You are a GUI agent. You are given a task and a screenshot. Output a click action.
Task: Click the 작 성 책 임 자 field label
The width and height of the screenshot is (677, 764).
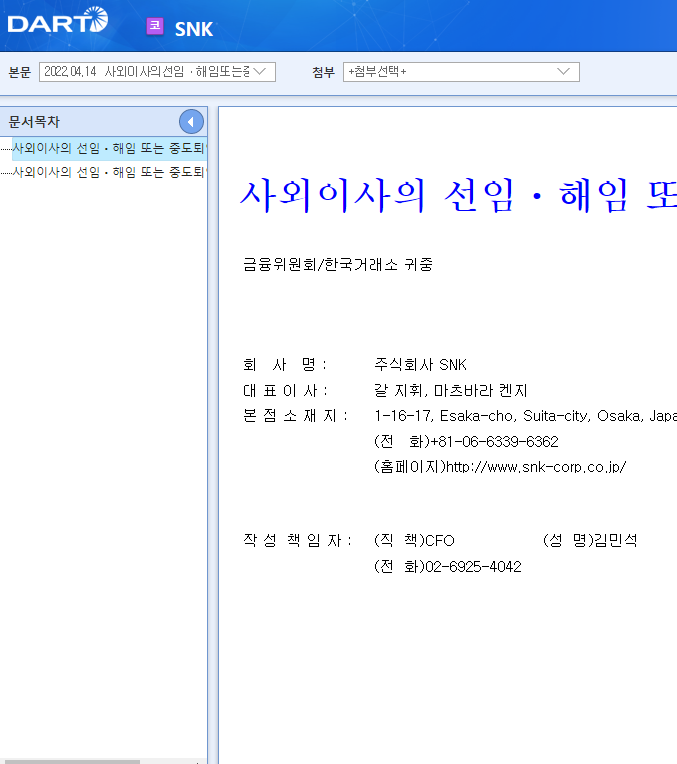tap(297, 540)
